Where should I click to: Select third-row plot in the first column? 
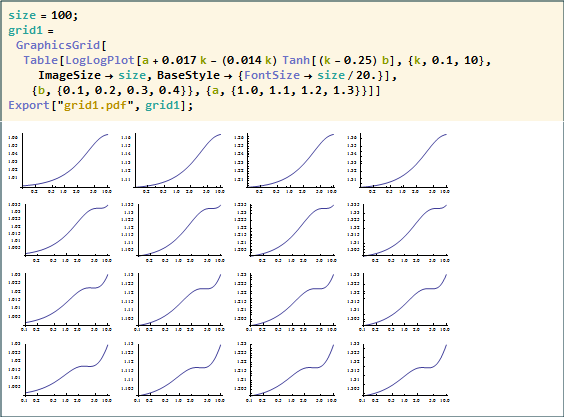(60, 302)
